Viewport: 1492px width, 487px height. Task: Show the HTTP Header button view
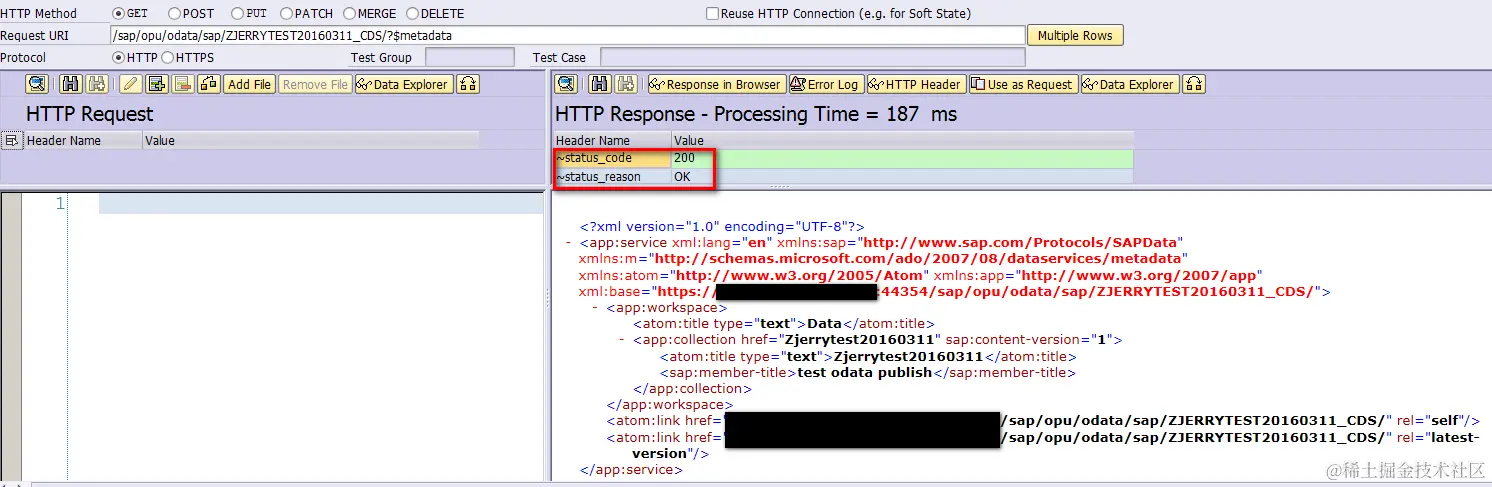click(916, 84)
